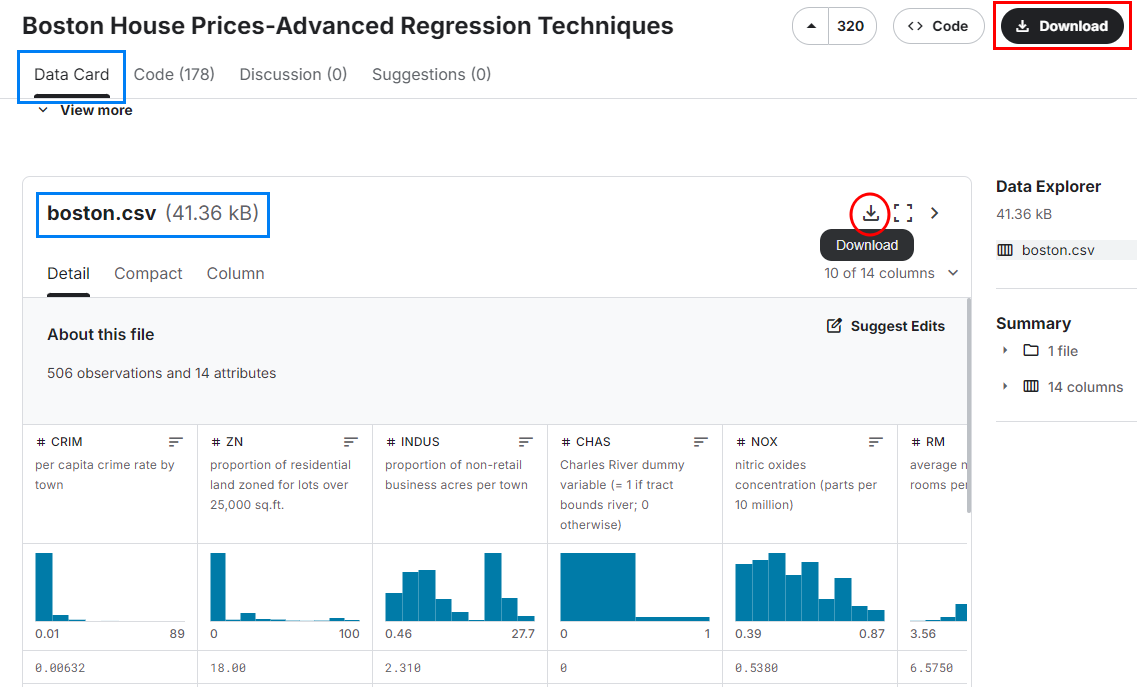Open the Discussion (0) tab
The width and height of the screenshot is (1137, 687).
point(293,74)
